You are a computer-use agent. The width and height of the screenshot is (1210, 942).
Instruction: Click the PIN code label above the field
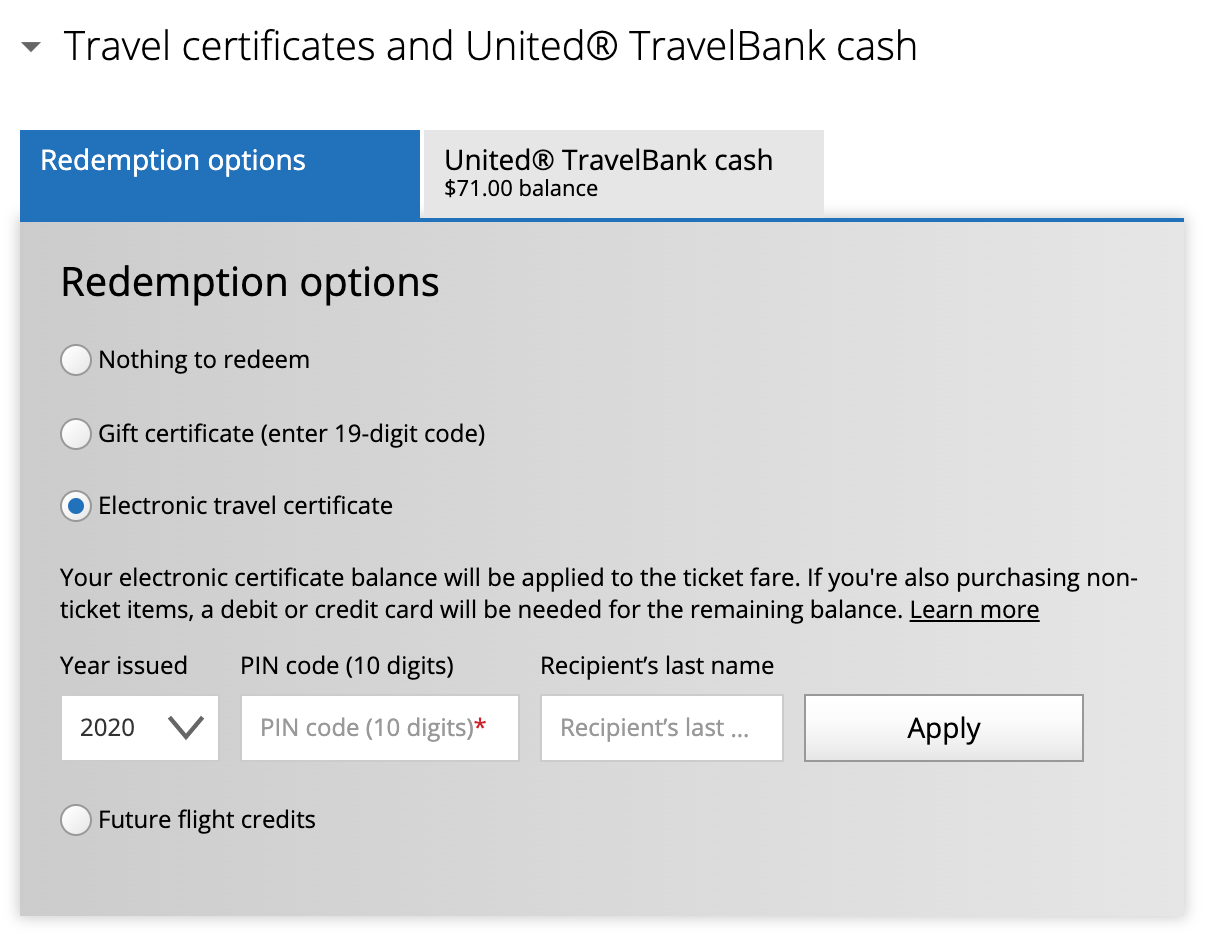point(347,666)
